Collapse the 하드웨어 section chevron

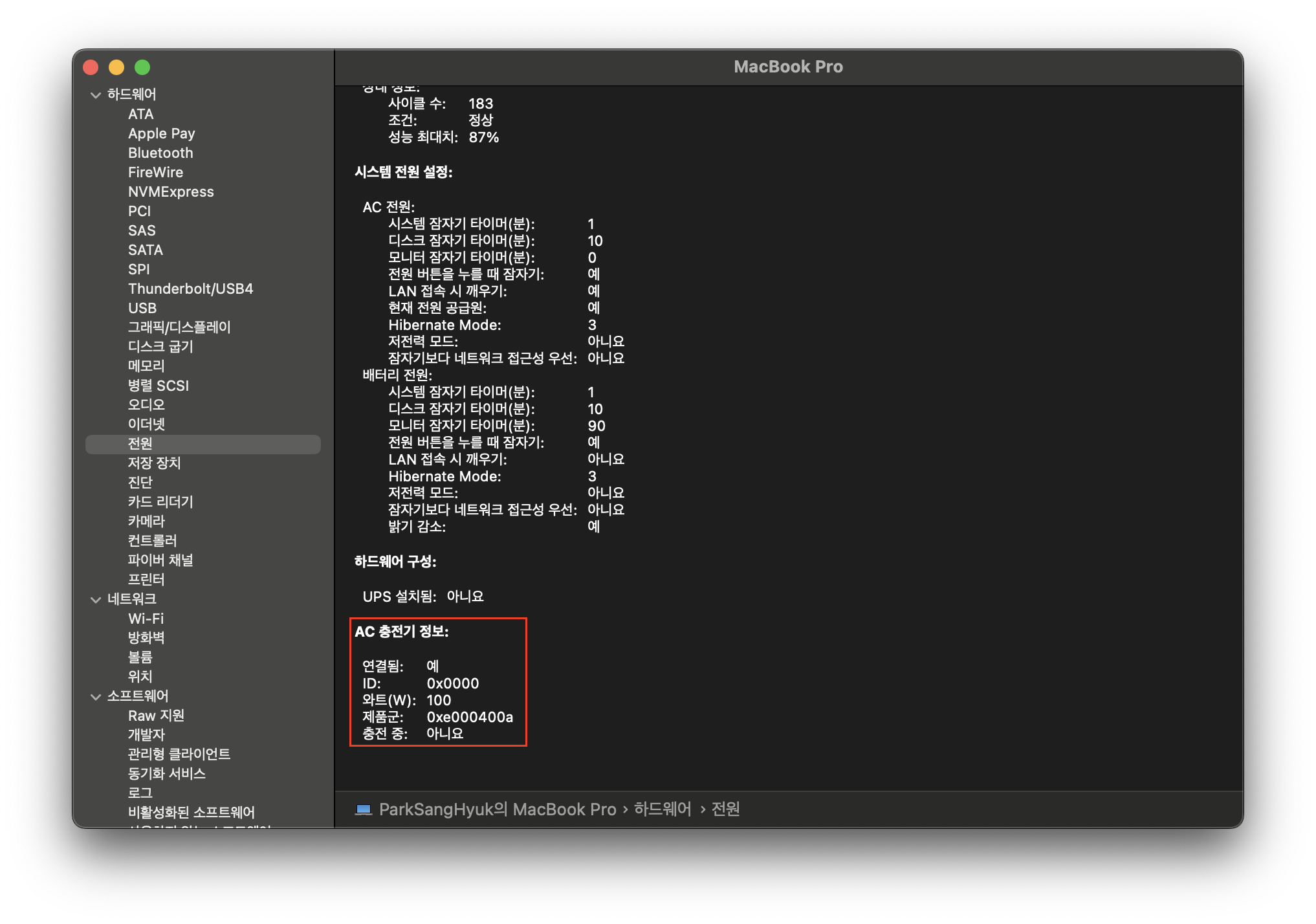(96, 95)
